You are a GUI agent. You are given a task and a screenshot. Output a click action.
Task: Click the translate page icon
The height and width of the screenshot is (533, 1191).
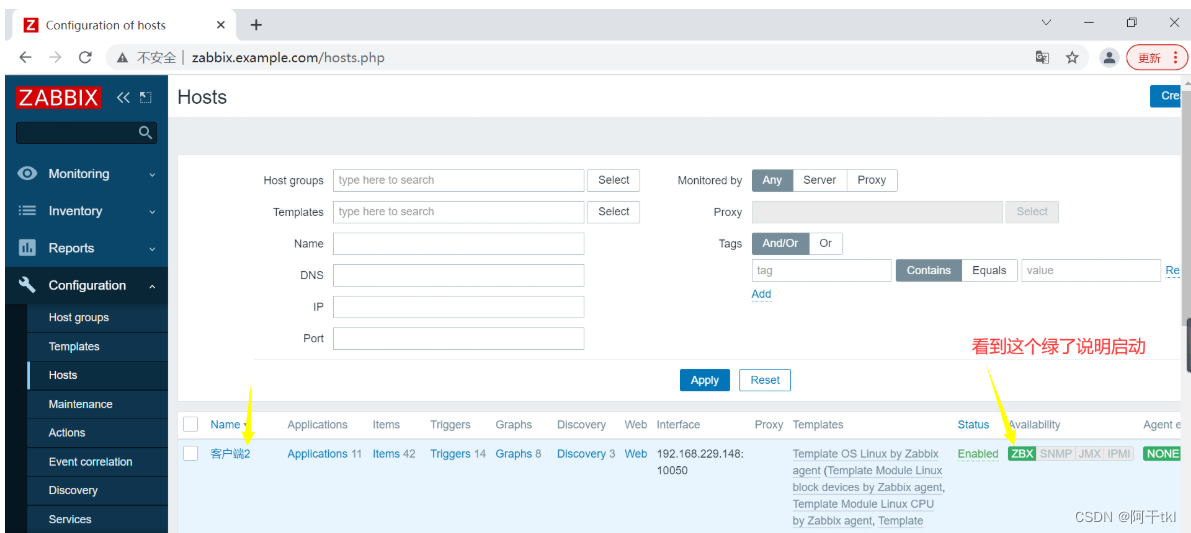(x=1042, y=58)
